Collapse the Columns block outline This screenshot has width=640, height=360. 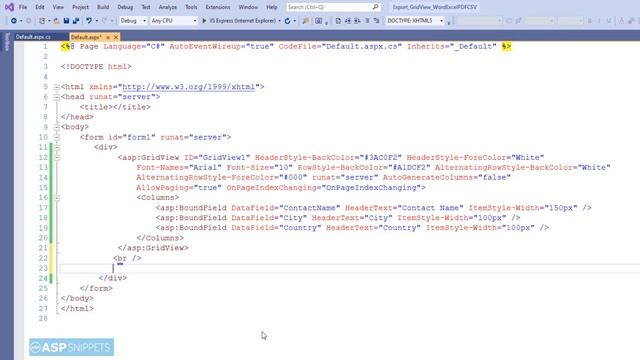[x=56, y=198]
